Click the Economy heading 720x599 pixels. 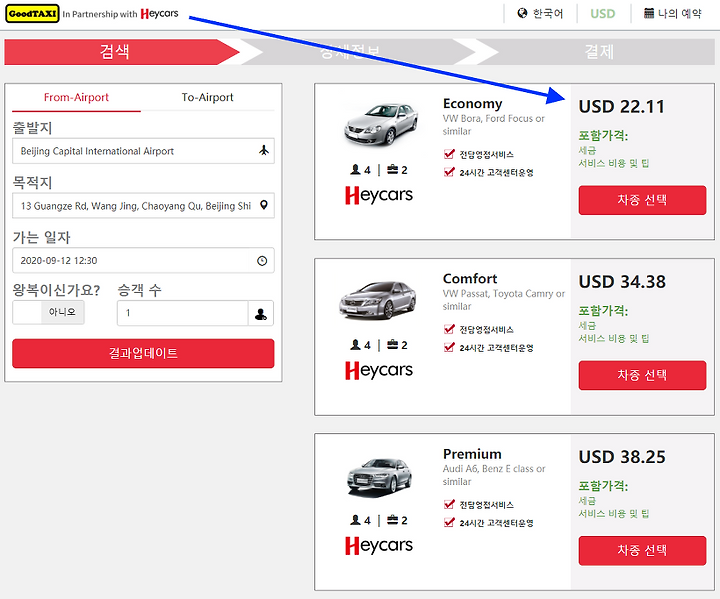(x=472, y=103)
